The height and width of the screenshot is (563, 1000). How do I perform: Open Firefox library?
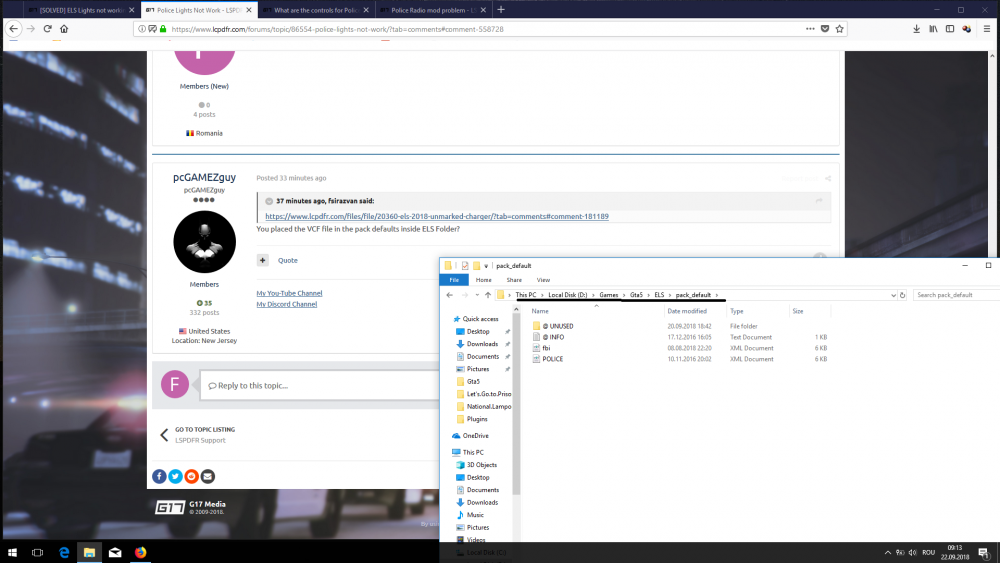click(x=933, y=29)
